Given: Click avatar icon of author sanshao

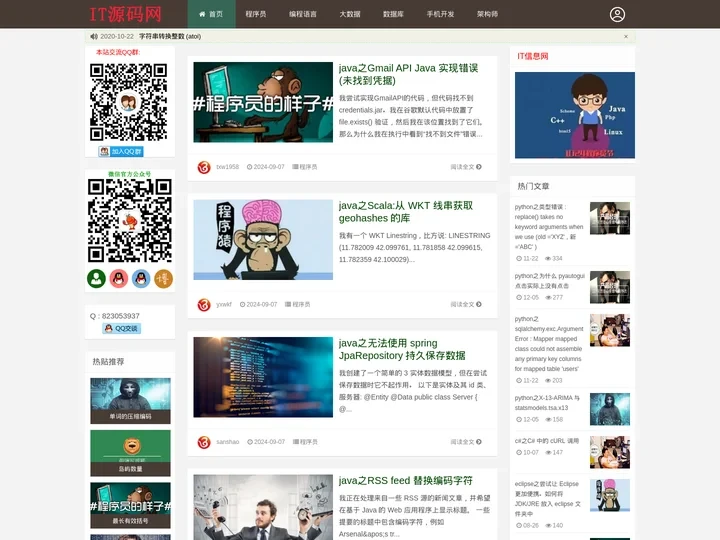Looking at the screenshot, I should coord(204,442).
